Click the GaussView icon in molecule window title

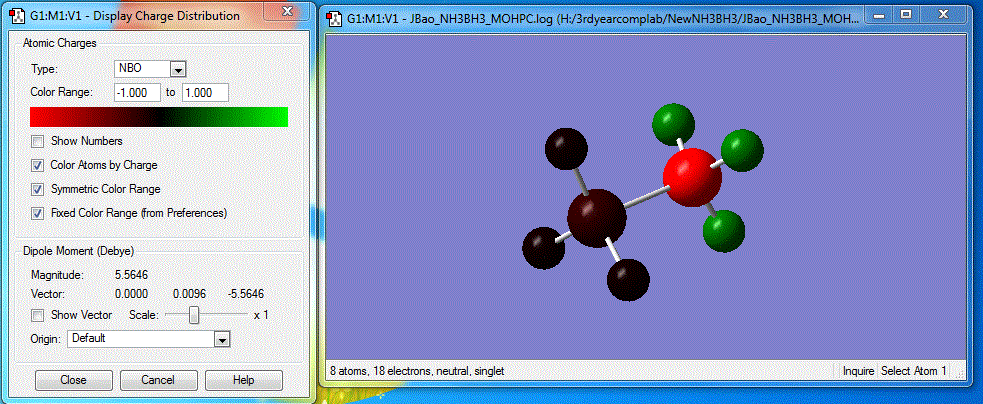pyautogui.click(x=336, y=19)
